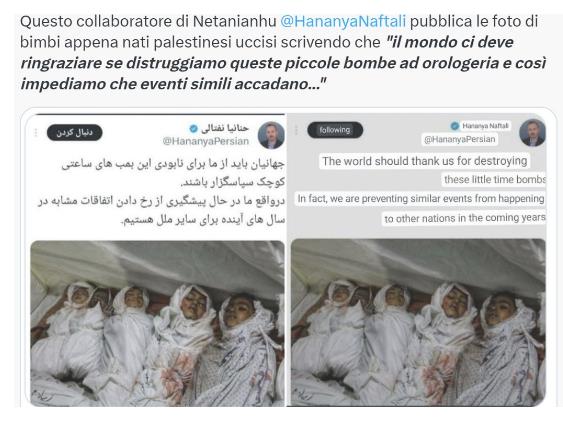Image resolution: width=563 pixels, height=421 pixels.
Task: Click the Persian follow button on left post
Action: [x=75, y=132]
